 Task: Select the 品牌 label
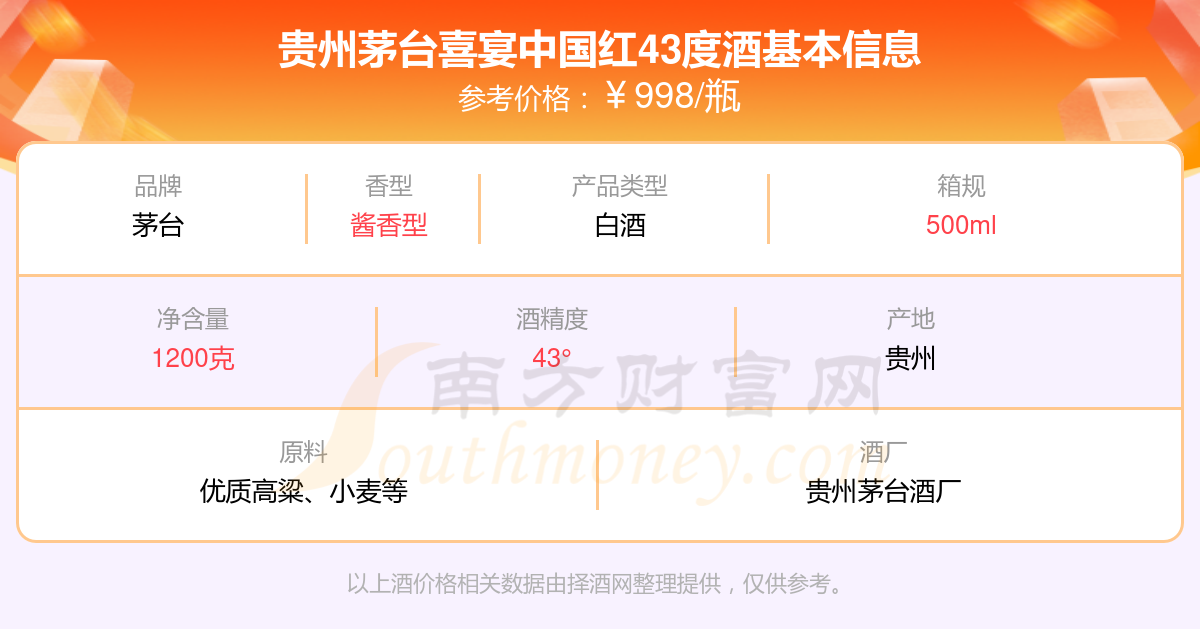[x=158, y=186]
